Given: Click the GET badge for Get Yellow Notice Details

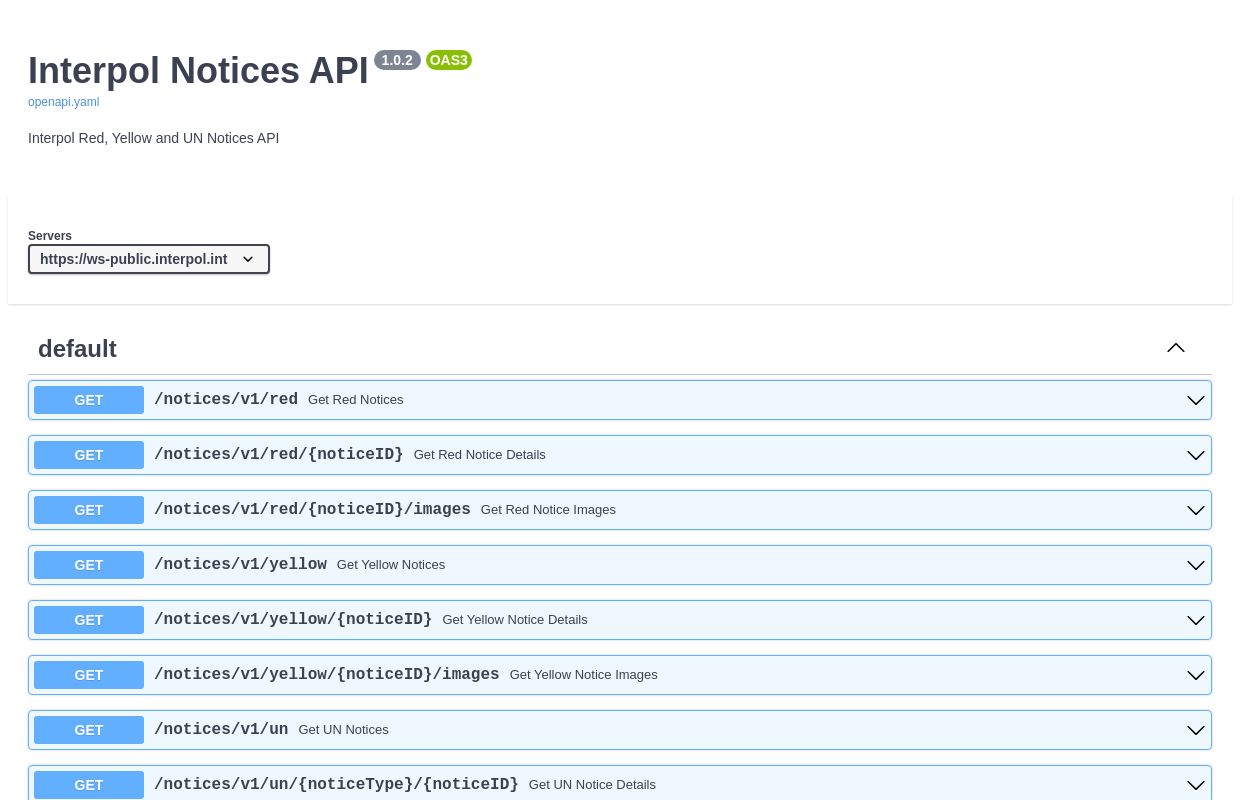Looking at the screenshot, I should pos(89,620).
